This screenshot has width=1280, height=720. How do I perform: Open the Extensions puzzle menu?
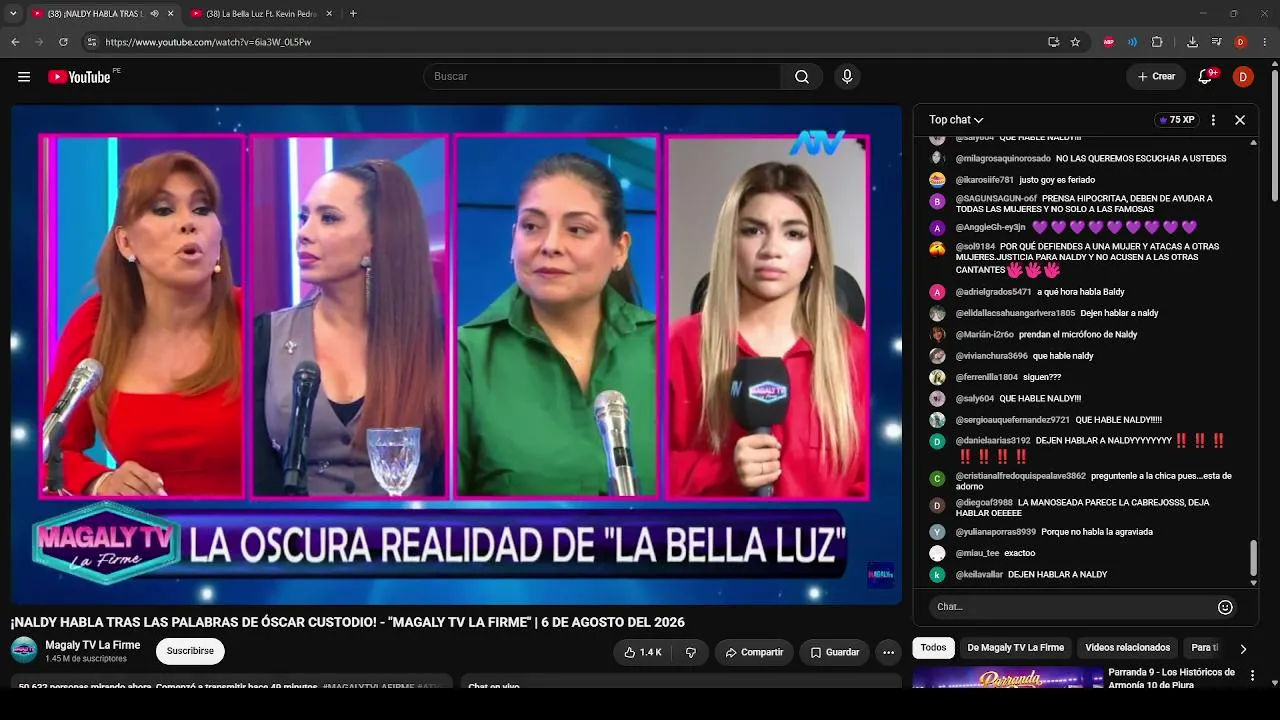(x=1157, y=42)
